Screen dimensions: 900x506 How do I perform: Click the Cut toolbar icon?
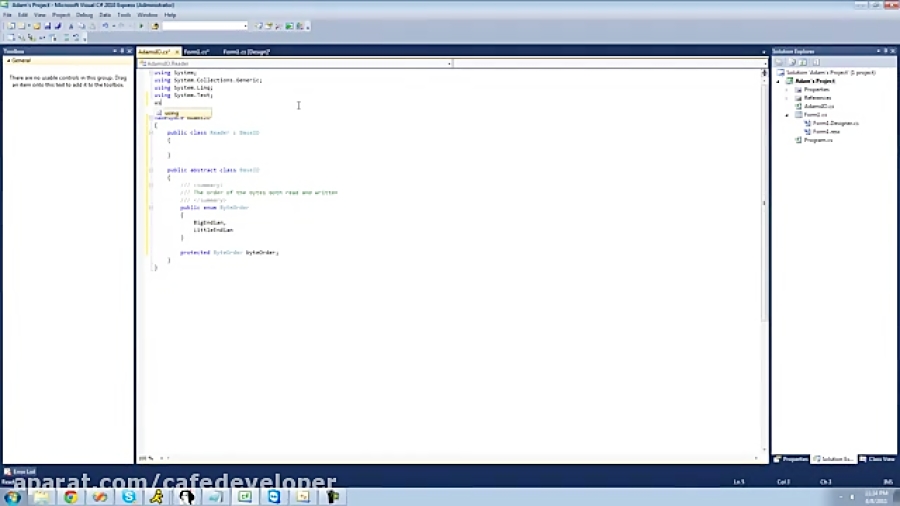(x=71, y=26)
